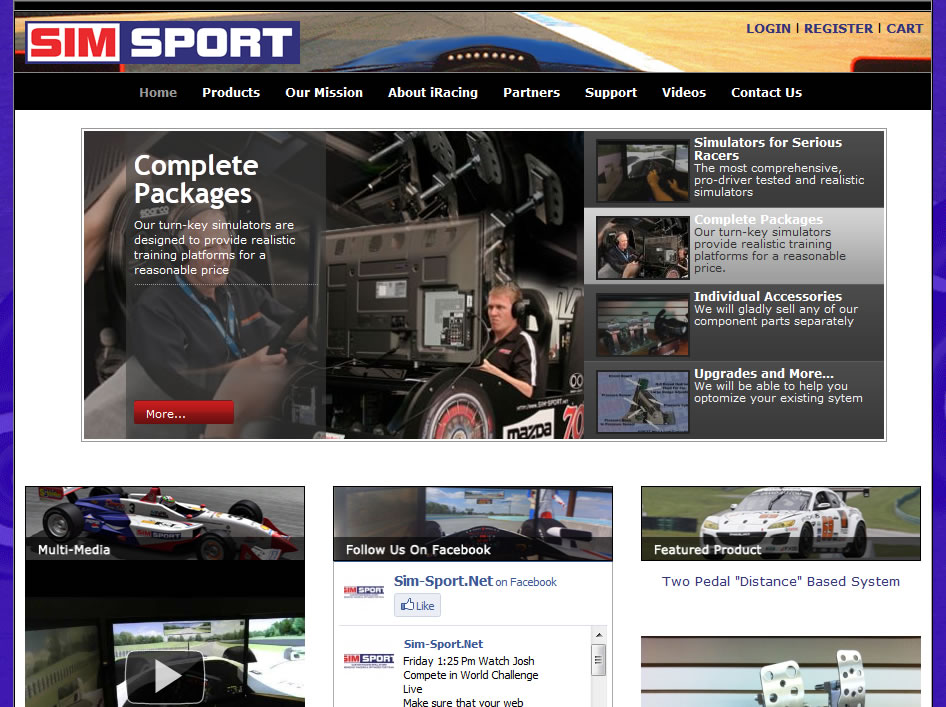The width and height of the screenshot is (946, 707).
Task: Click the Sim-Sport.Net post profile picture
Action: [x=368, y=659]
